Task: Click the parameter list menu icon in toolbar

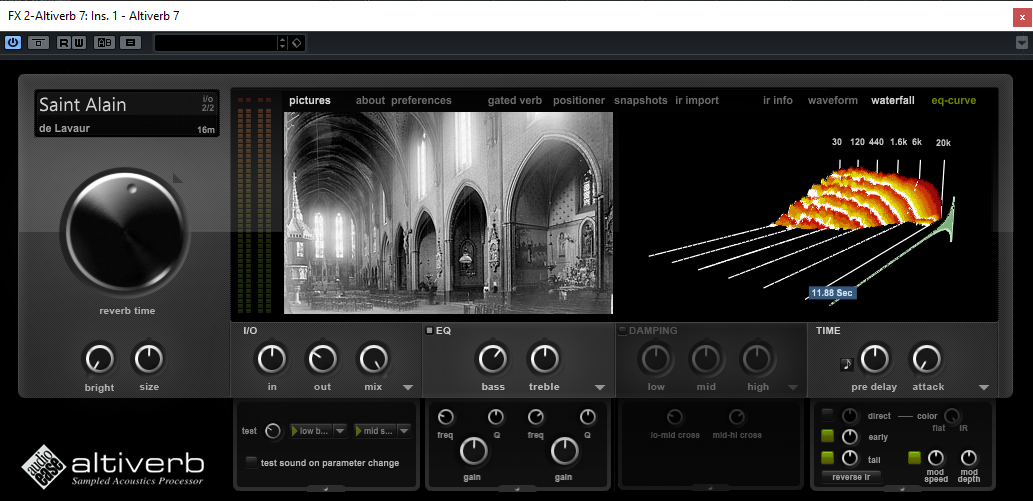Action: tap(130, 43)
